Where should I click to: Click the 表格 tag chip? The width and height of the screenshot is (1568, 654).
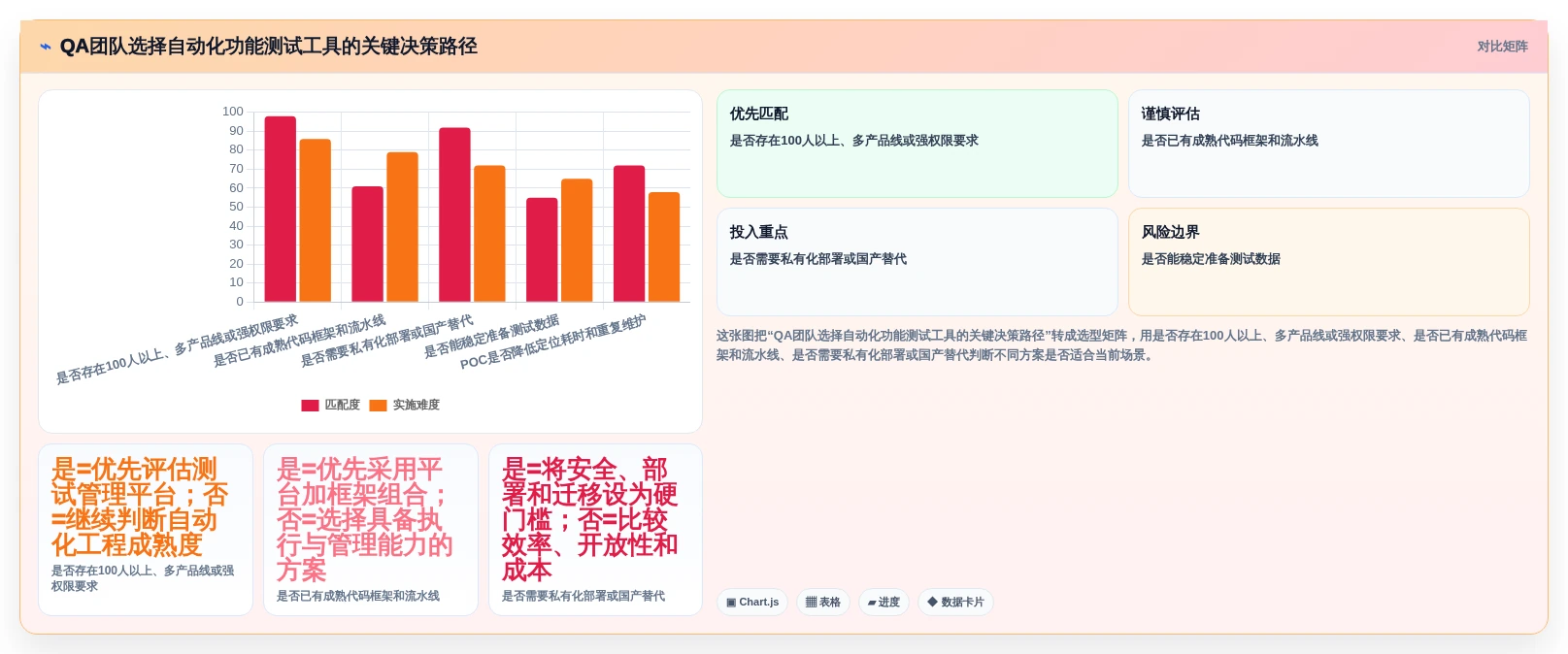(x=823, y=603)
